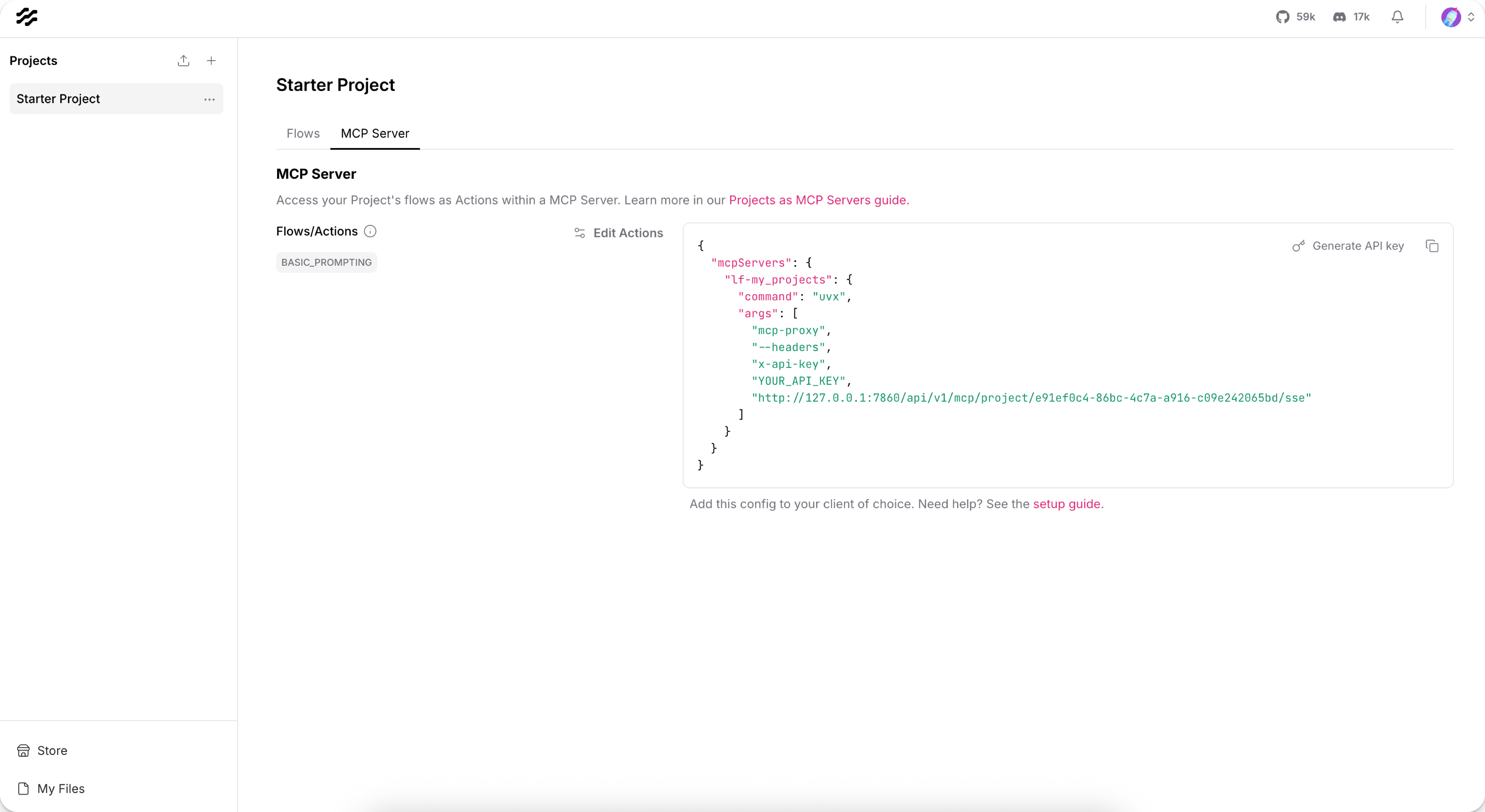Image resolution: width=1485 pixels, height=812 pixels.
Task: Open the setup guide link
Action: [1066, 504]
